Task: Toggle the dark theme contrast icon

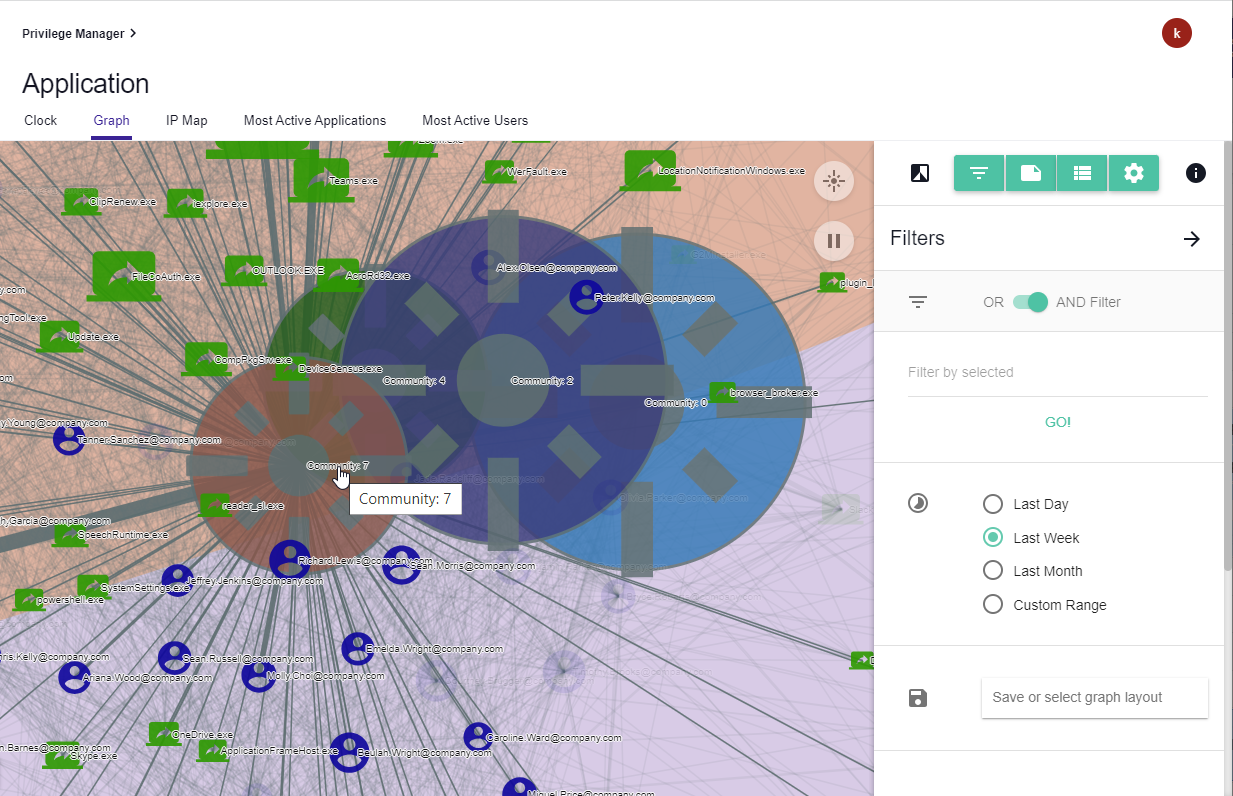Action: (920, 173)
